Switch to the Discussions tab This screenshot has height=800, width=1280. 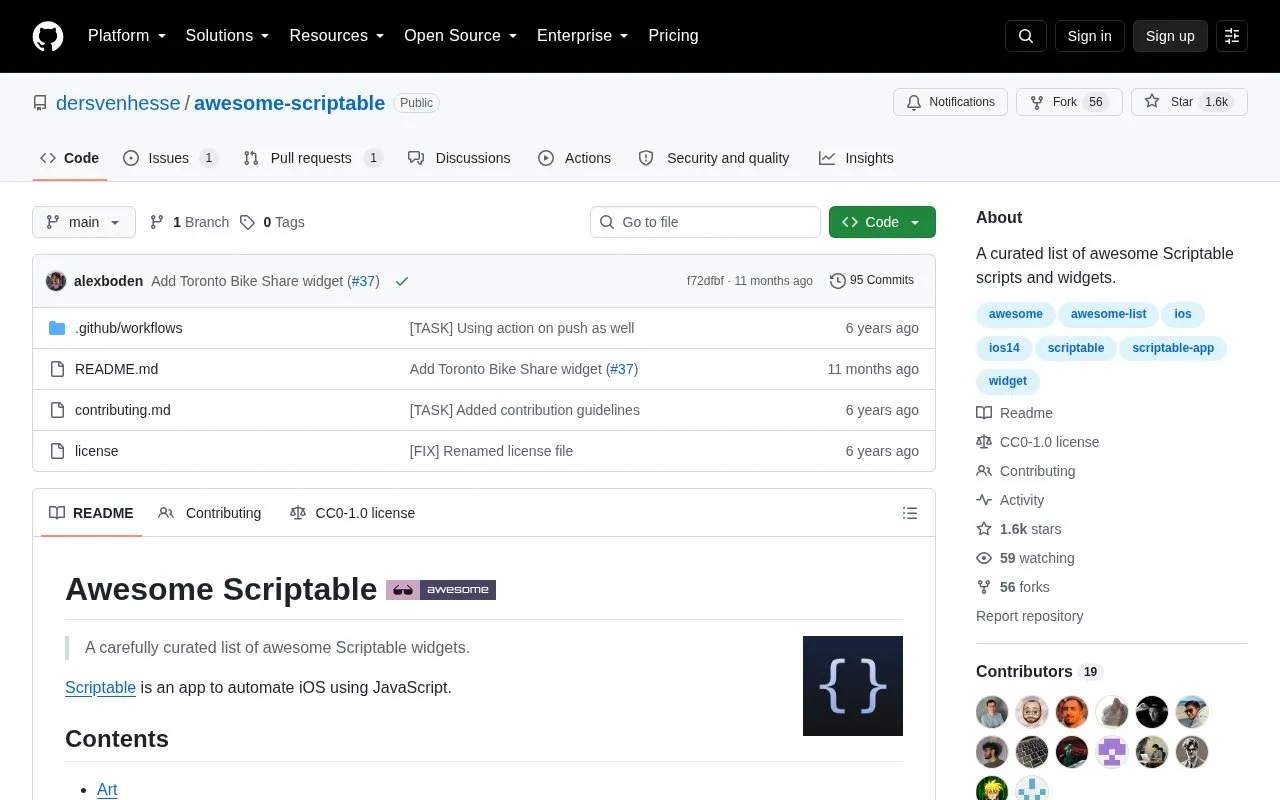coord(459,158)
